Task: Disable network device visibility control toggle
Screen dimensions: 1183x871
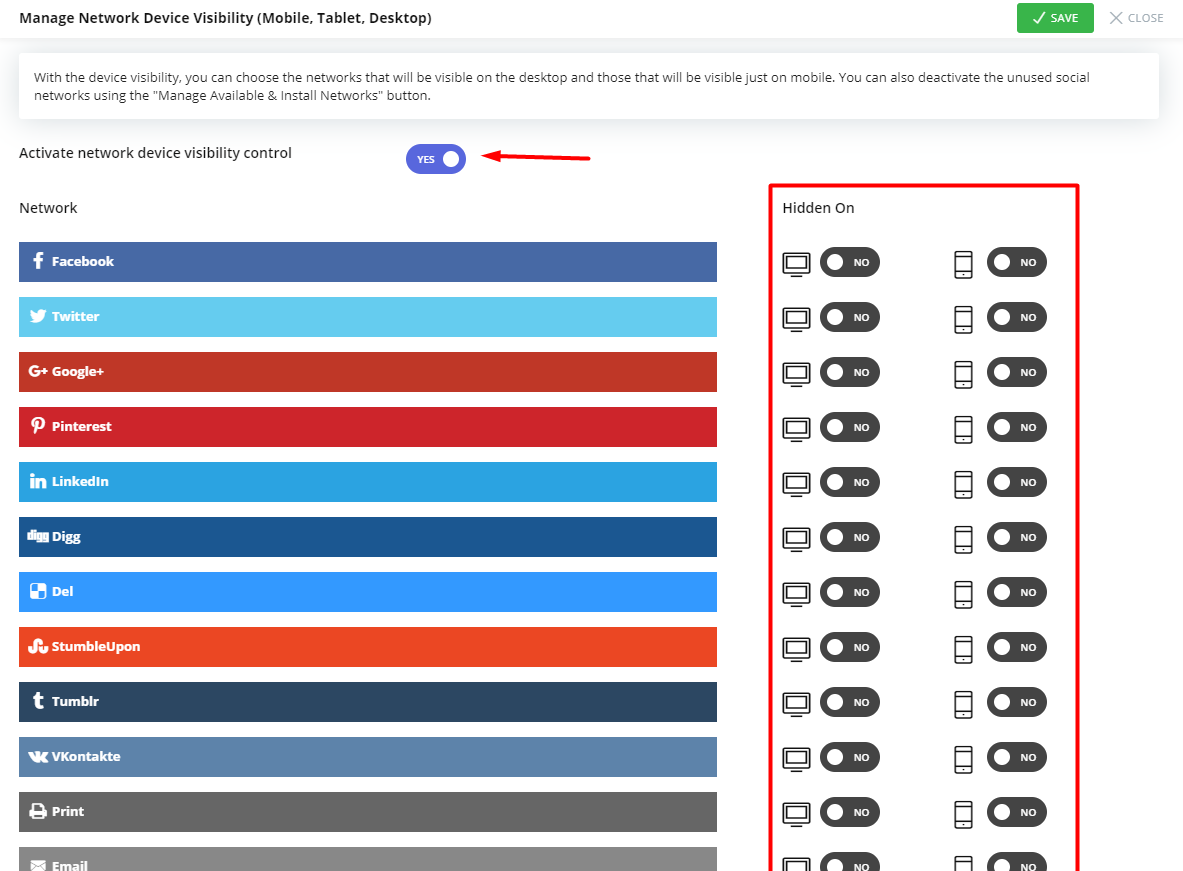Action: 436,159
